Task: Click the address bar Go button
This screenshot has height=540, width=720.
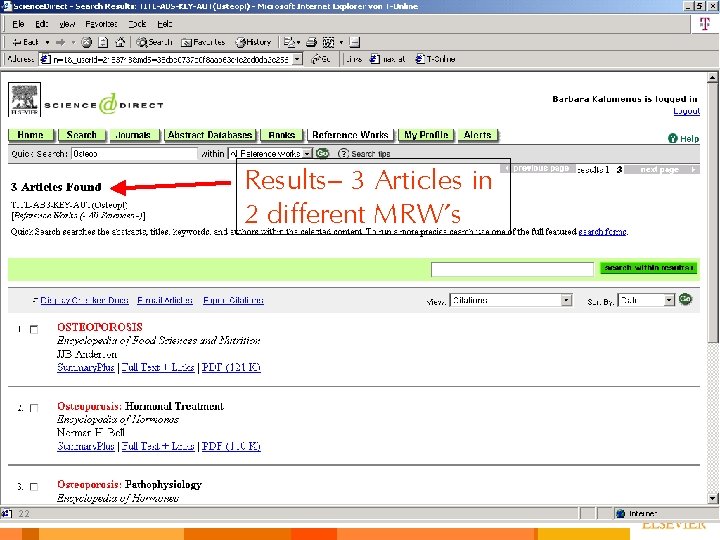Action: [321, 59]
